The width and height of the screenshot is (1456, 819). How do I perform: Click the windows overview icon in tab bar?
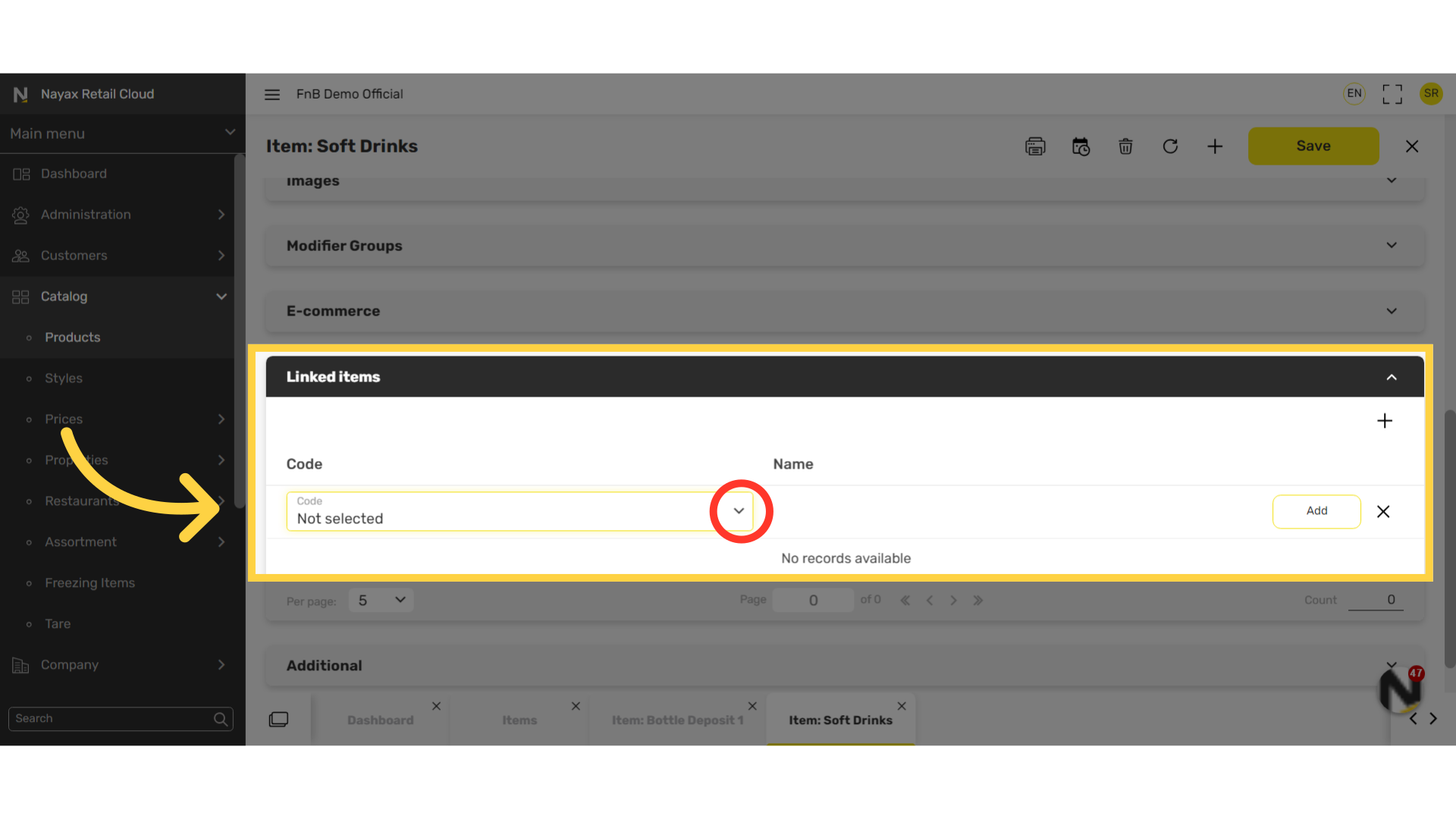point(278,719)
